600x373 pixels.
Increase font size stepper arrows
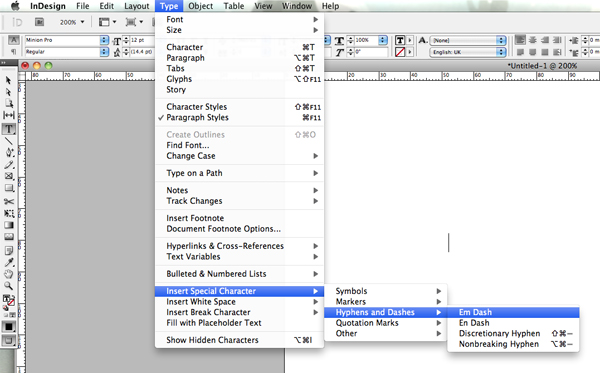click(126, 40)
